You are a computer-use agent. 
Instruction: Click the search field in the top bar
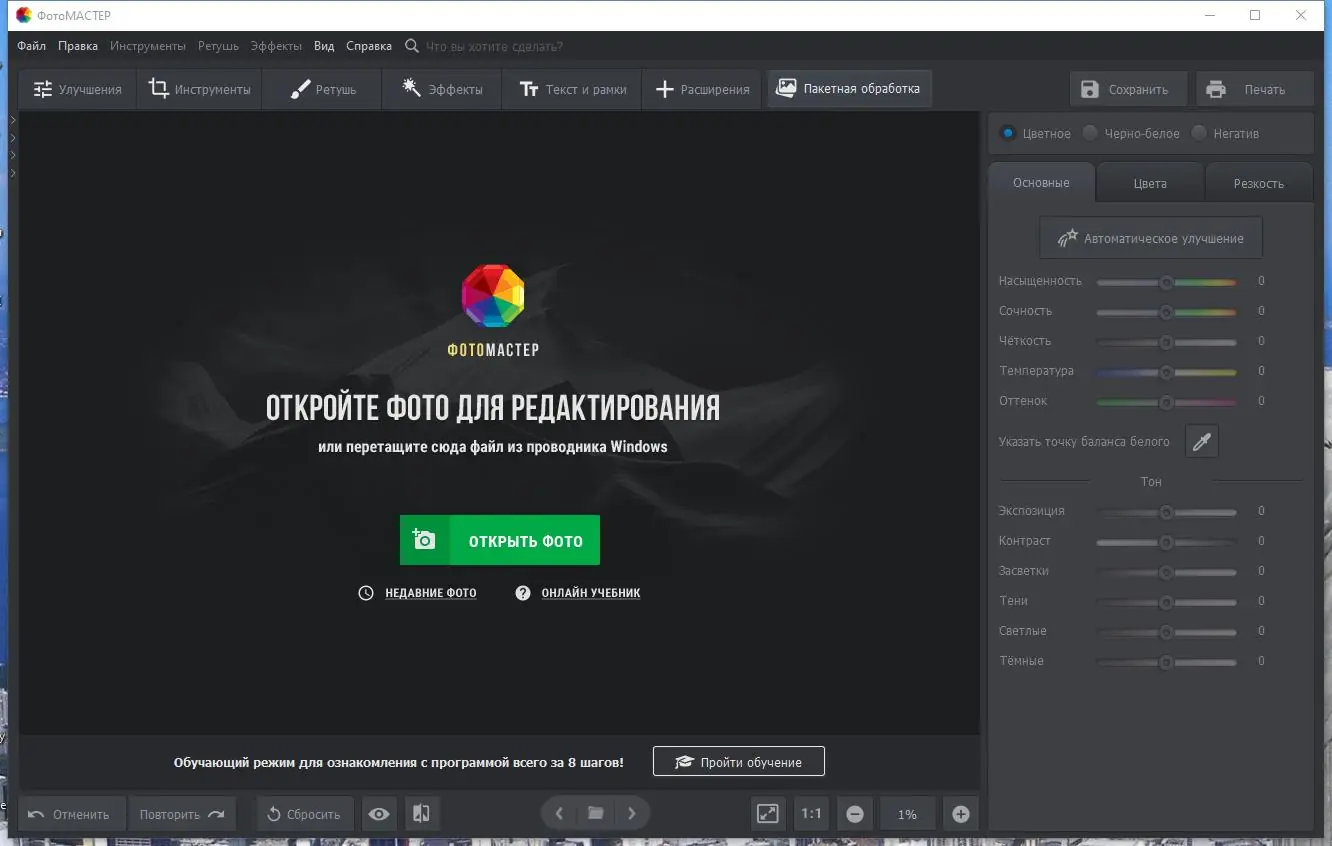490,45
